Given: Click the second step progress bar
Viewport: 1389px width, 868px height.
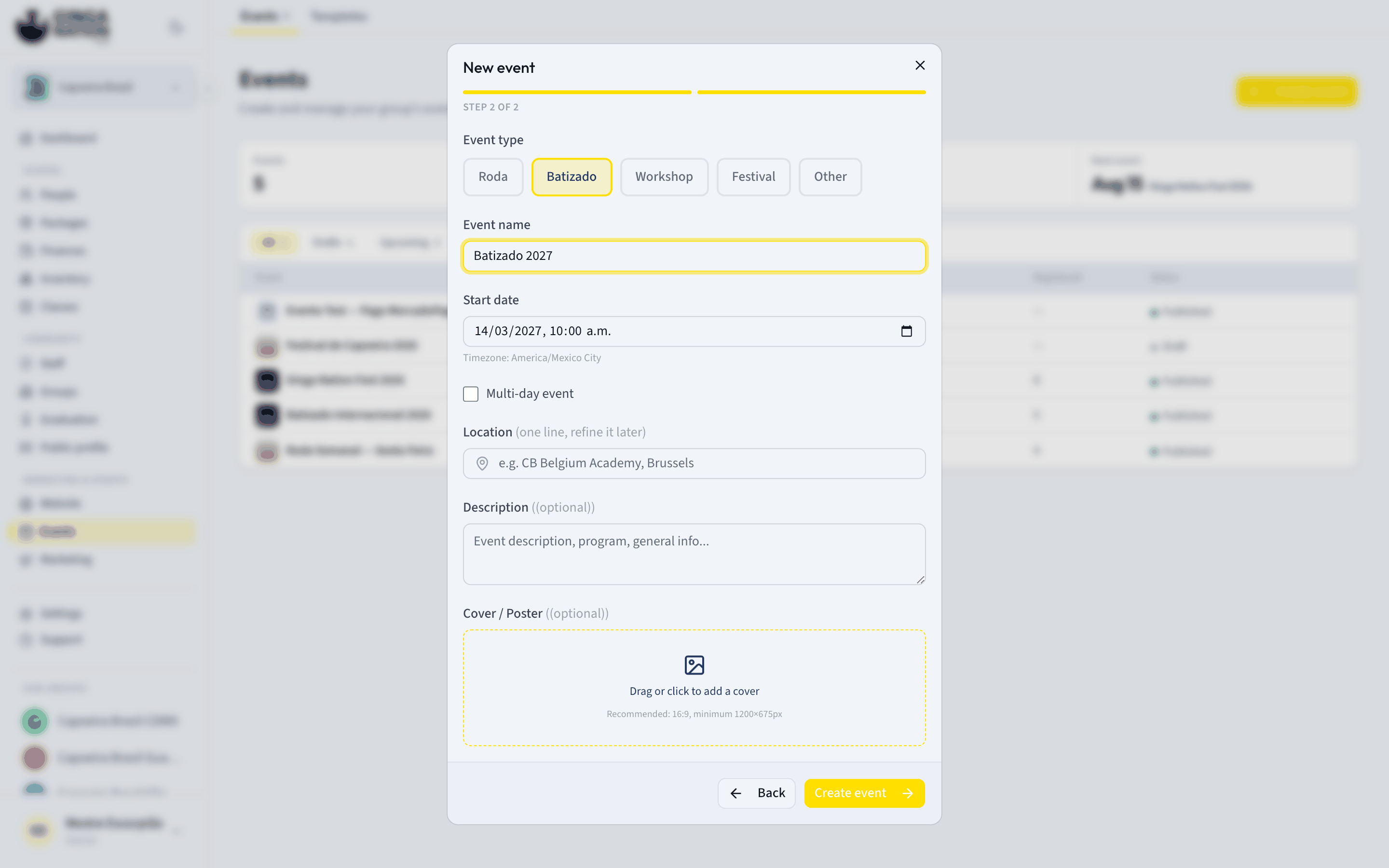Looking at the screenshot, I should click(x=811, y=92).
